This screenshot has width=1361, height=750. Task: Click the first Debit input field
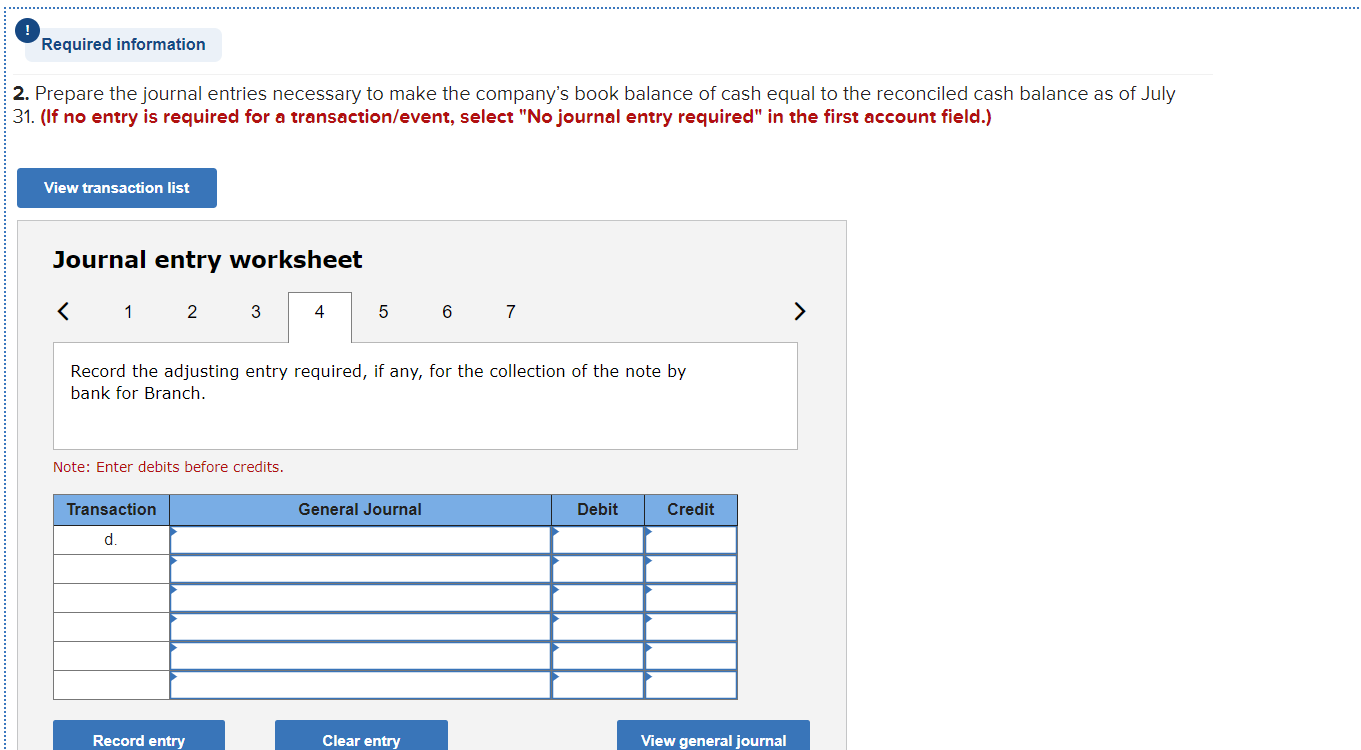point(597,539)
